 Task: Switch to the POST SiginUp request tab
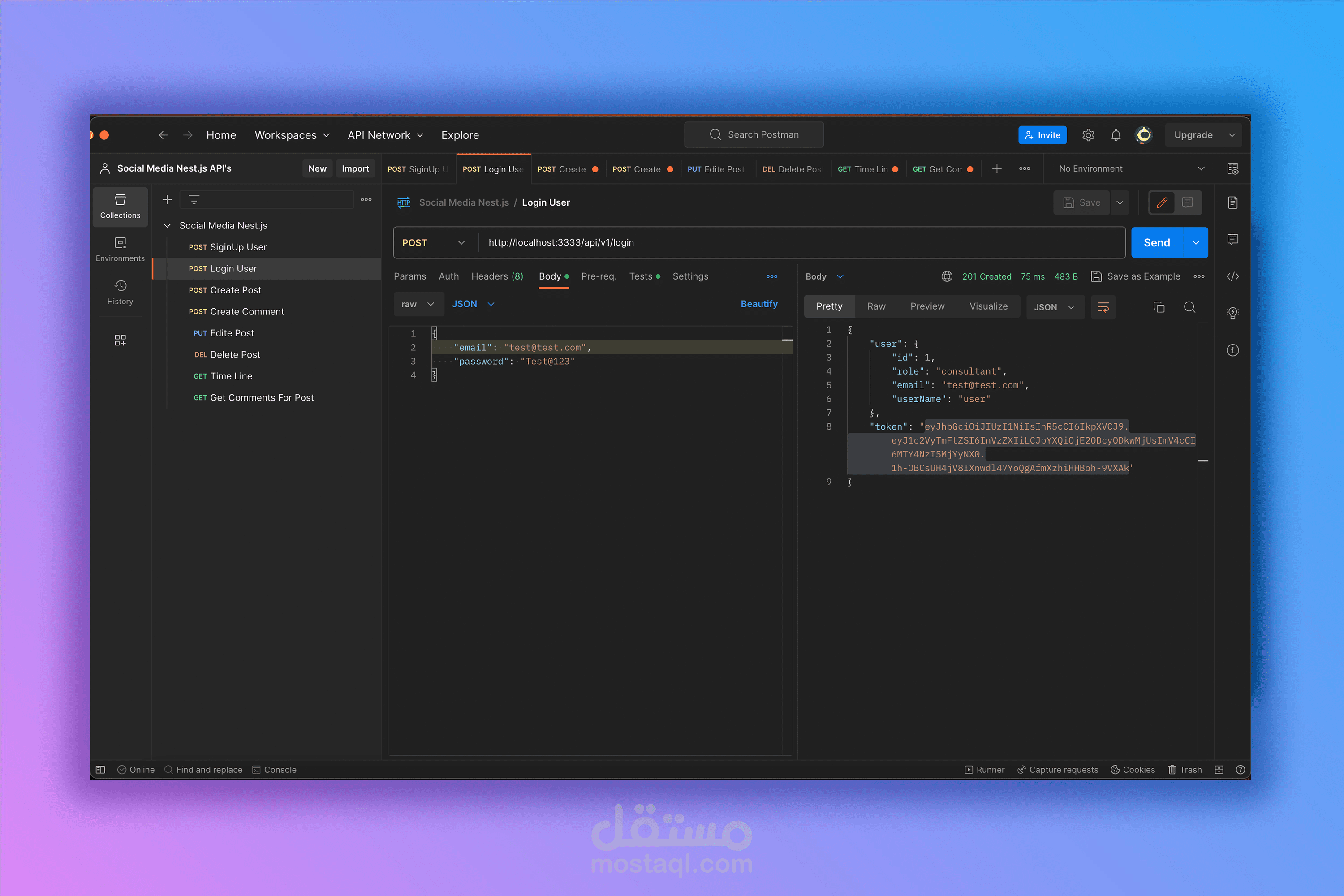(417, 169)
